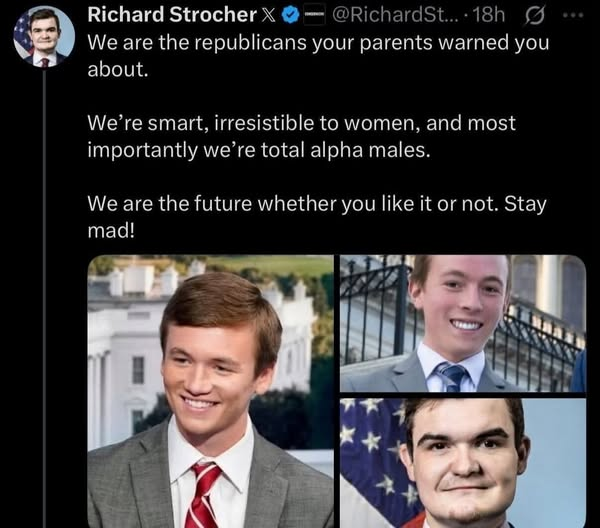
Task: Click the vertical thread line under the avatar
Action: tap(43, 300)
